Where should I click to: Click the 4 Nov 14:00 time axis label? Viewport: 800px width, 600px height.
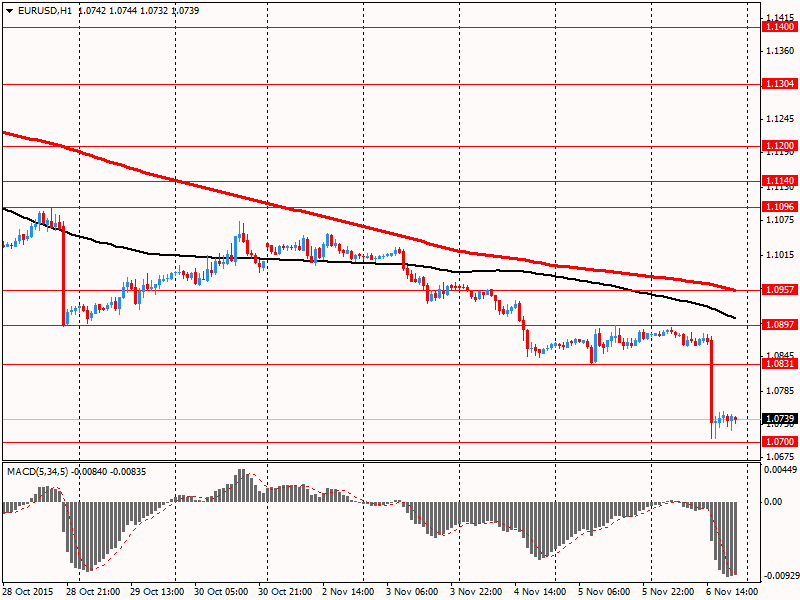tap(540, 592)
